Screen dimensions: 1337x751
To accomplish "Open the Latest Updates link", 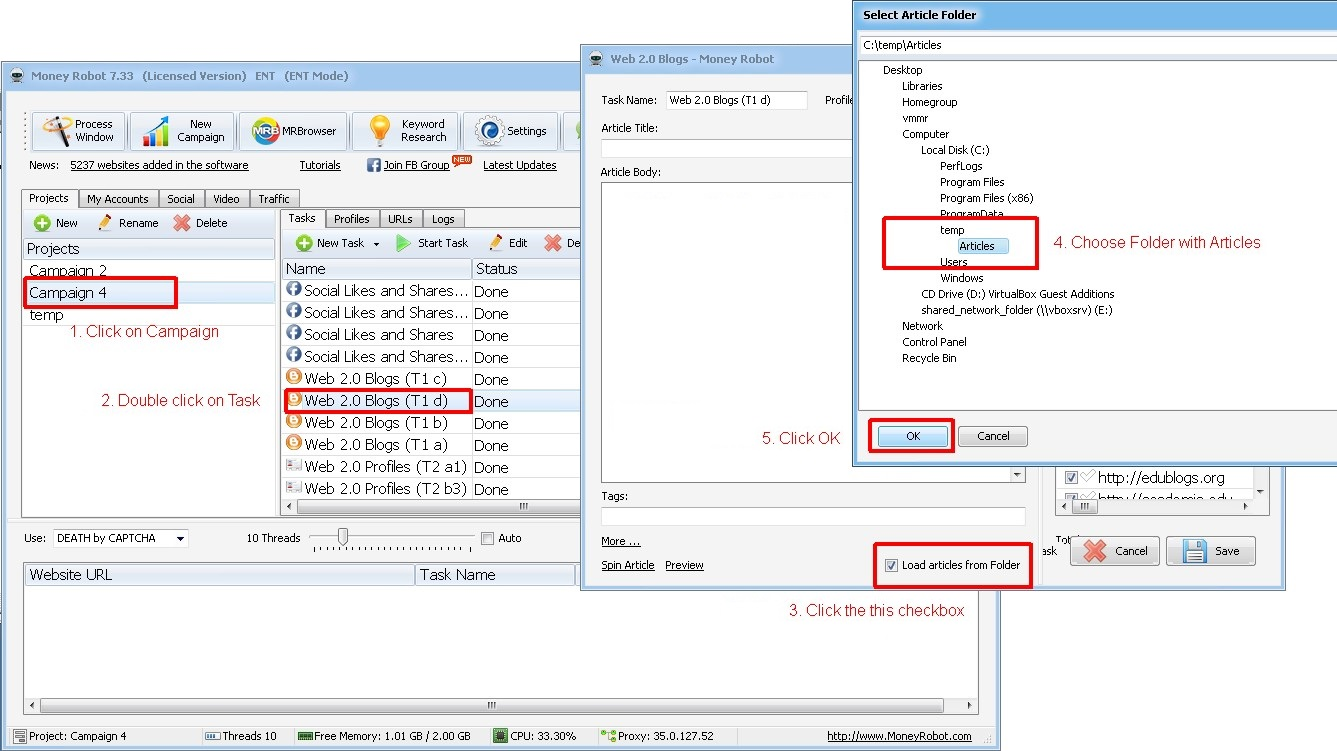I will click(520, 165).
